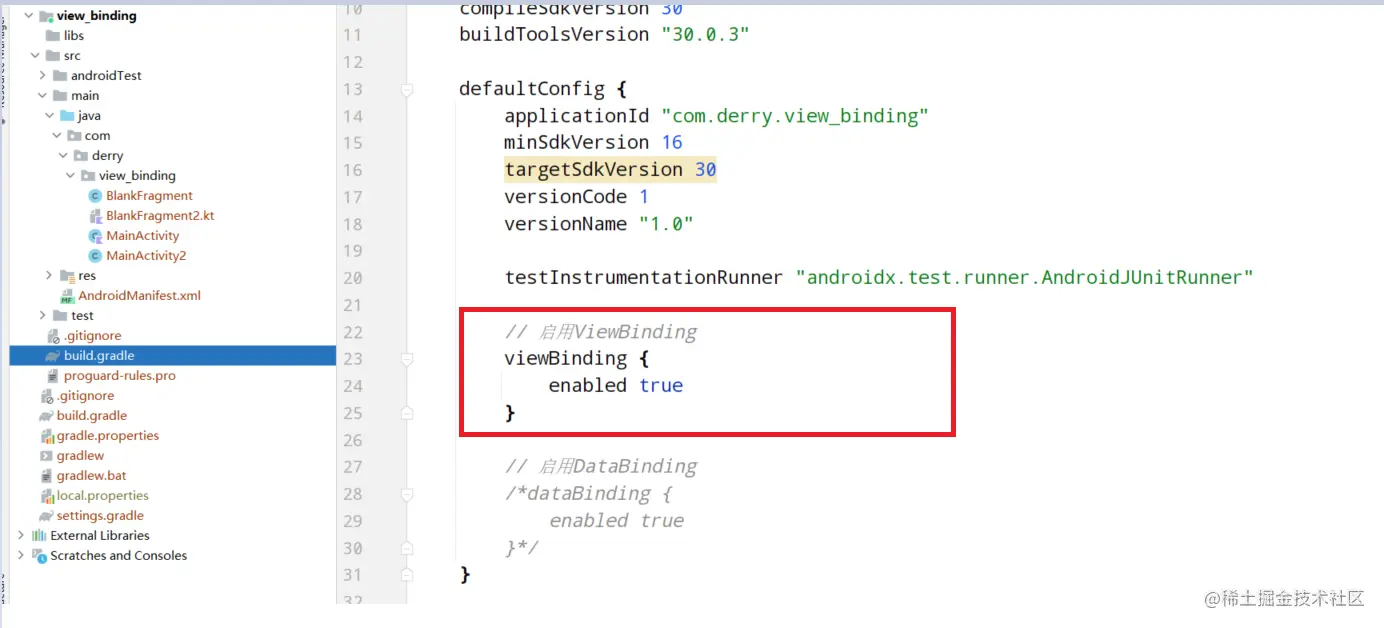Collapse the view_binding package under derry

pos(70,176)
